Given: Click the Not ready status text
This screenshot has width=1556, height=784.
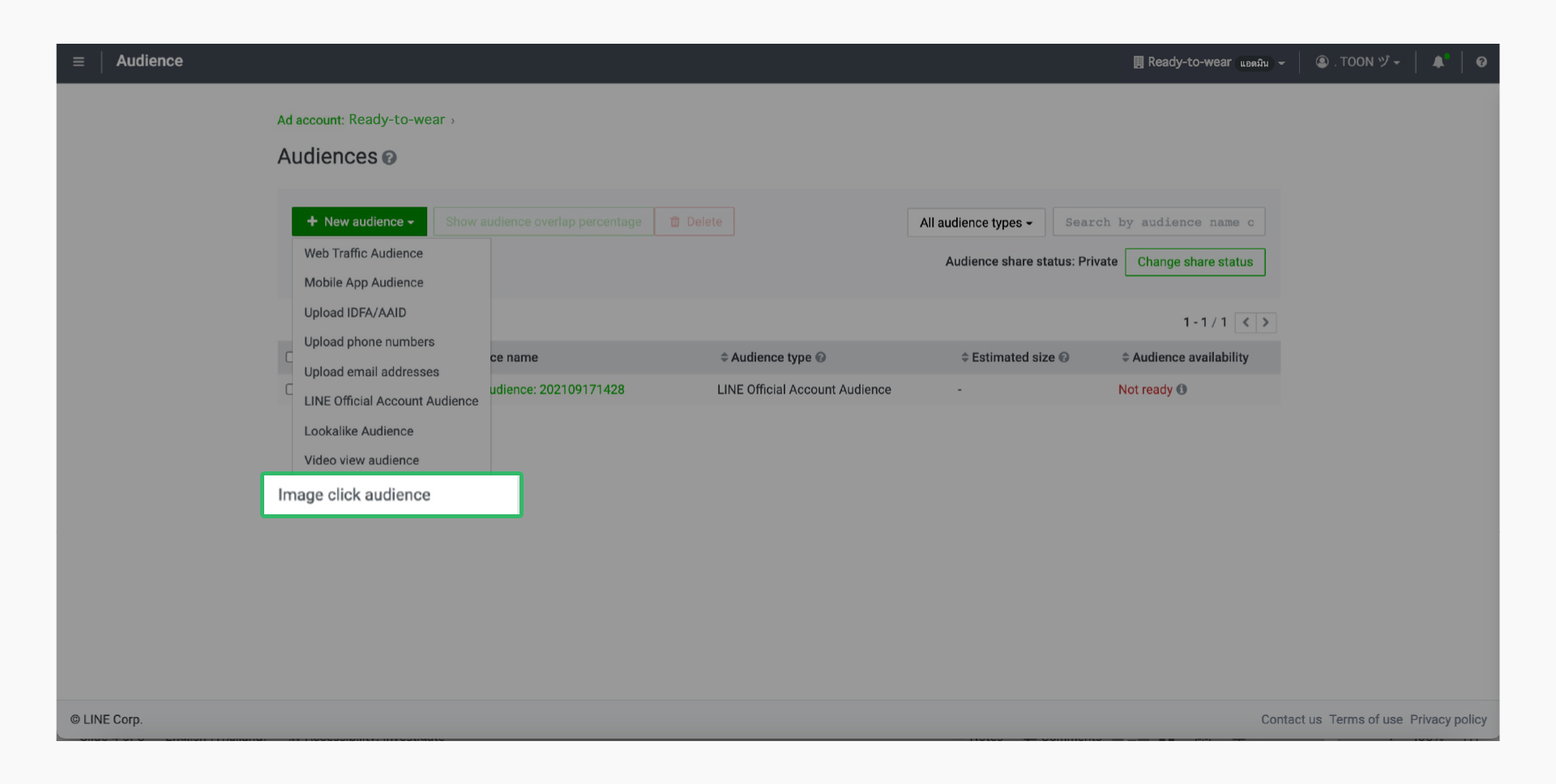Looking at the screenshot, I should point(1145,390).
